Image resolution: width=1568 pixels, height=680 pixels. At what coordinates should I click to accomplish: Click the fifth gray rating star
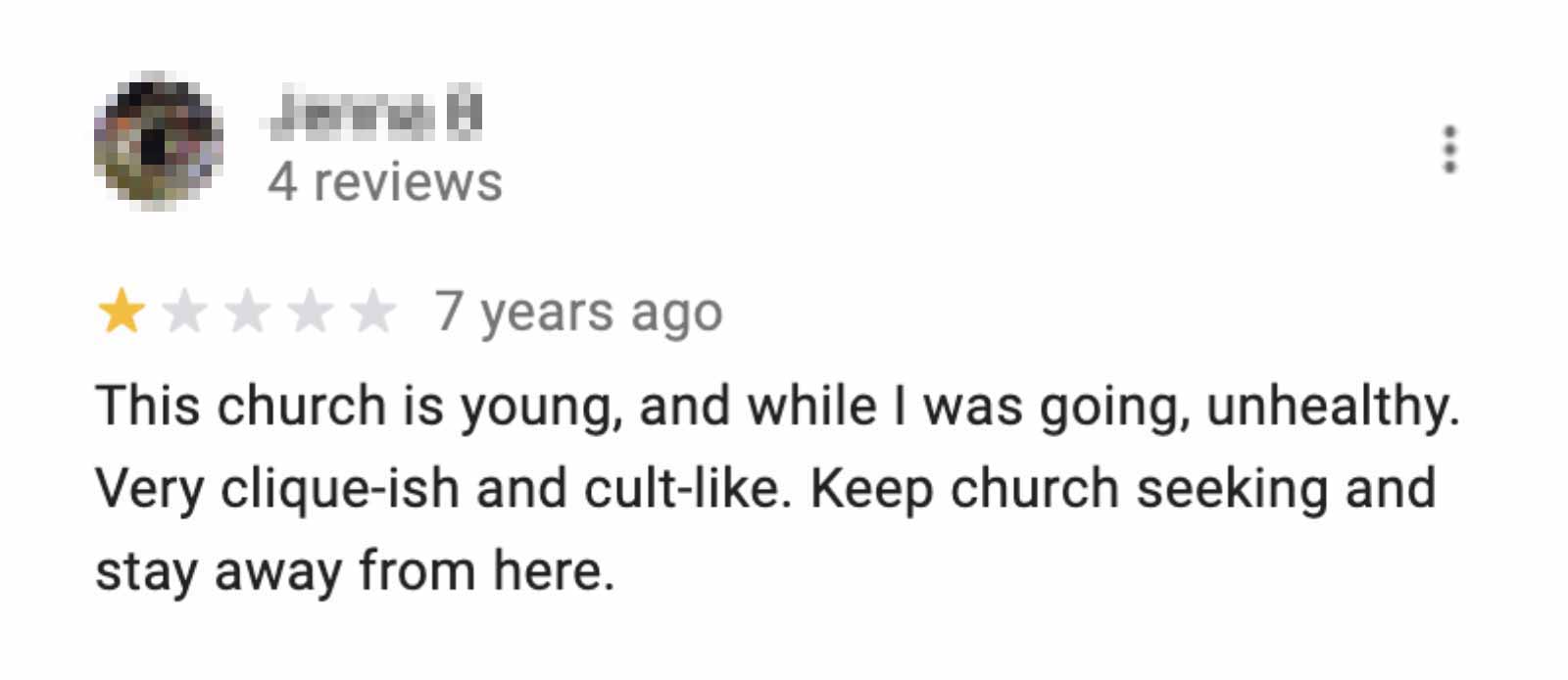pos(373,313)
